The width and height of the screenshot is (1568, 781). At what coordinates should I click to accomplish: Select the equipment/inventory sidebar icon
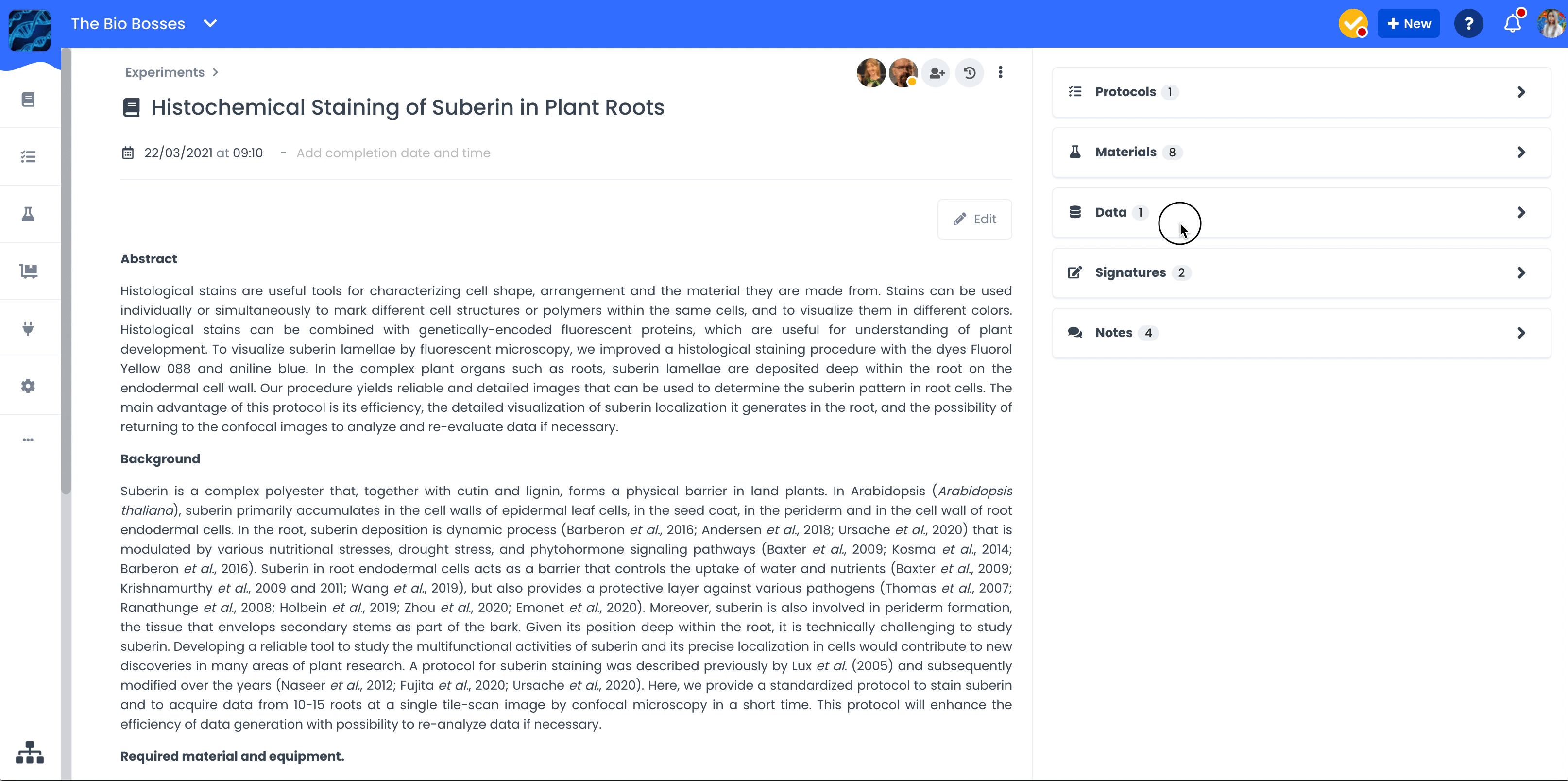(28, 271)
